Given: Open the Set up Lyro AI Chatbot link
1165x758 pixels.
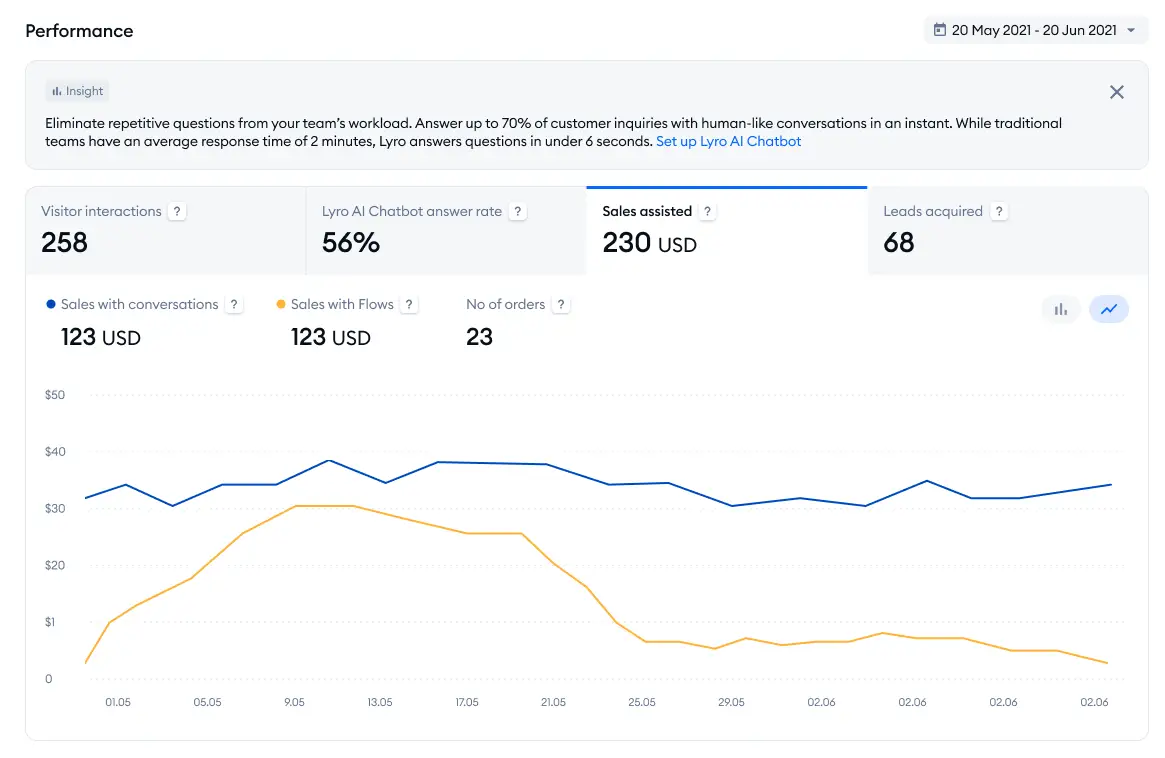Looking at the screenshot, I should point(728,141).
